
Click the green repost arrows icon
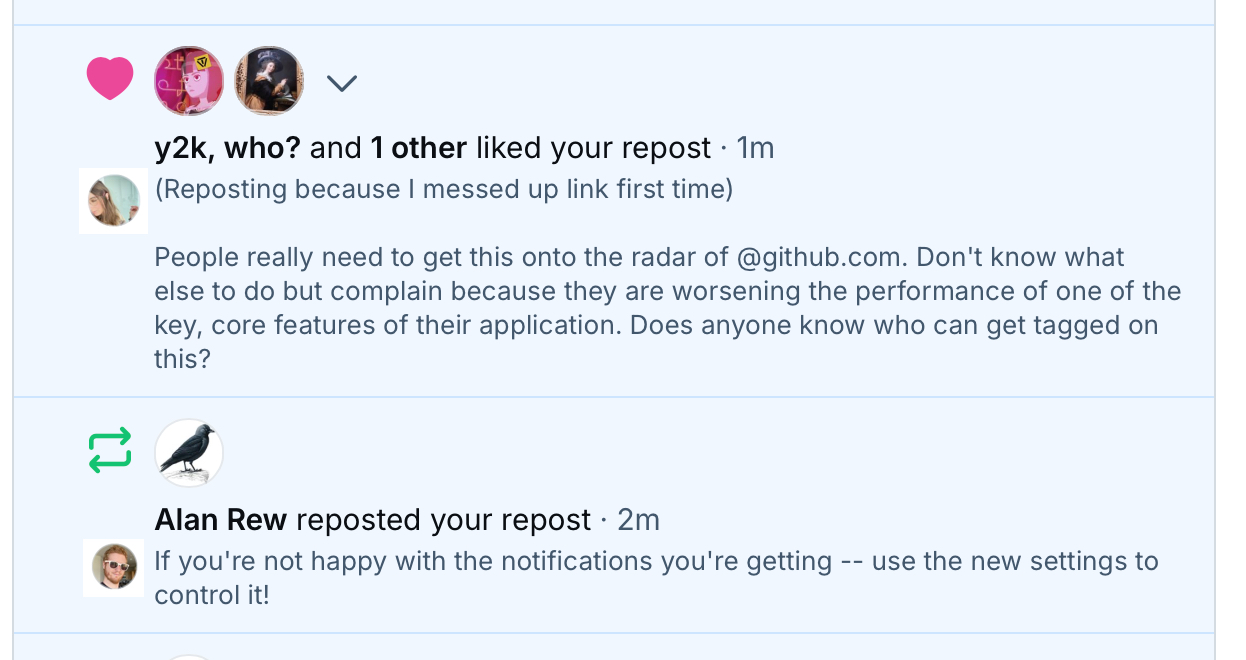[110, 451]
